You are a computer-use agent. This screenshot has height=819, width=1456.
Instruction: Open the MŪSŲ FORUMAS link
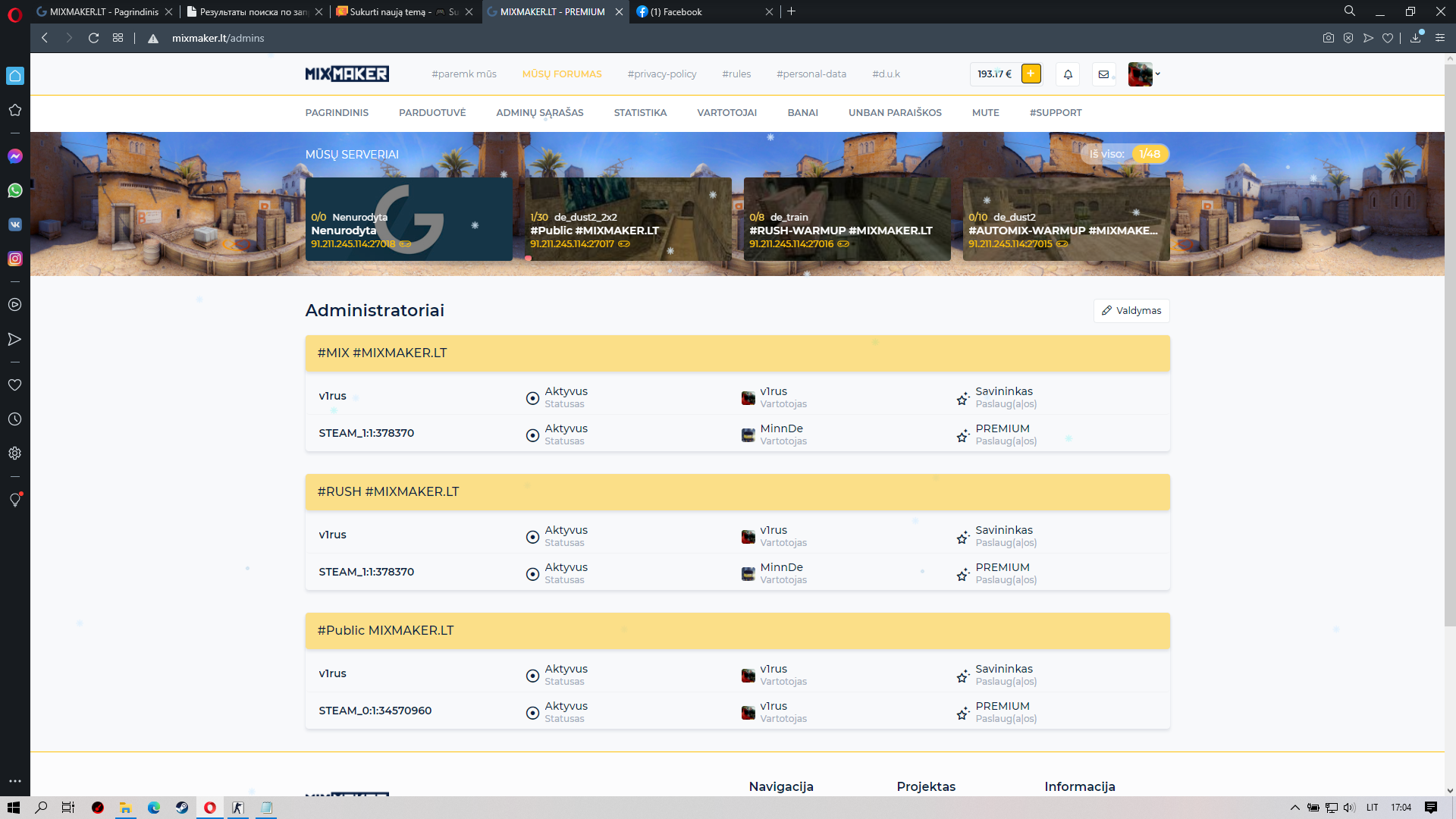[562, 74]
